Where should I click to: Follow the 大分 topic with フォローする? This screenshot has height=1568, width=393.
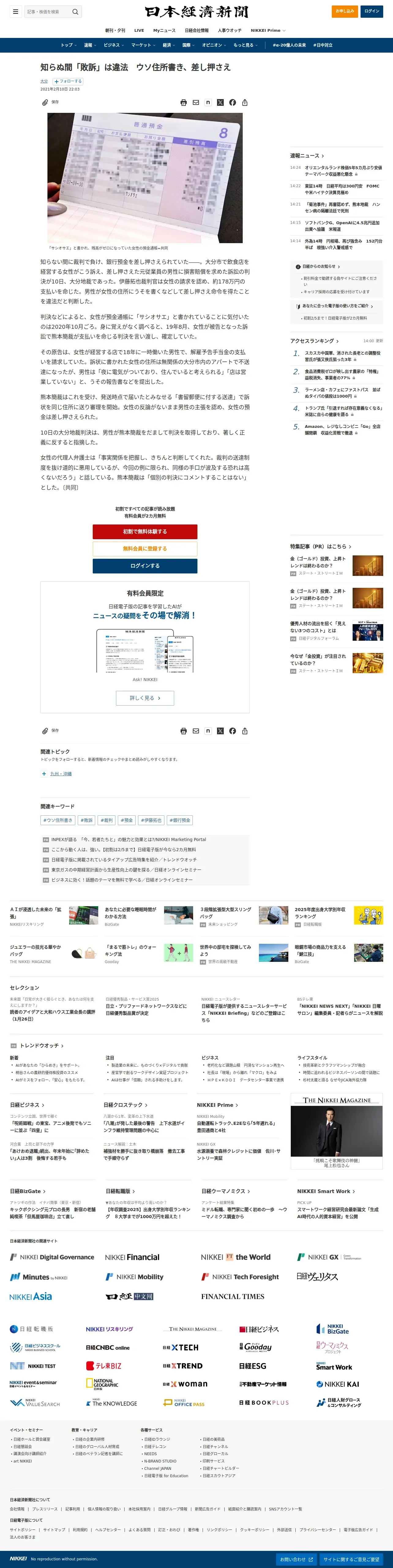pyautogui.click(x=68, y=81)
